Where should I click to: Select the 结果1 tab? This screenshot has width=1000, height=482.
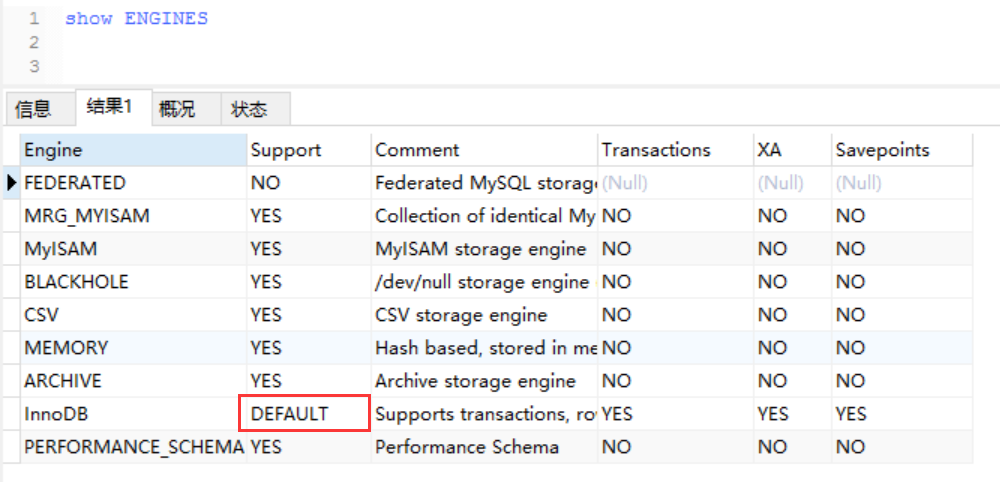coord(109,108)
